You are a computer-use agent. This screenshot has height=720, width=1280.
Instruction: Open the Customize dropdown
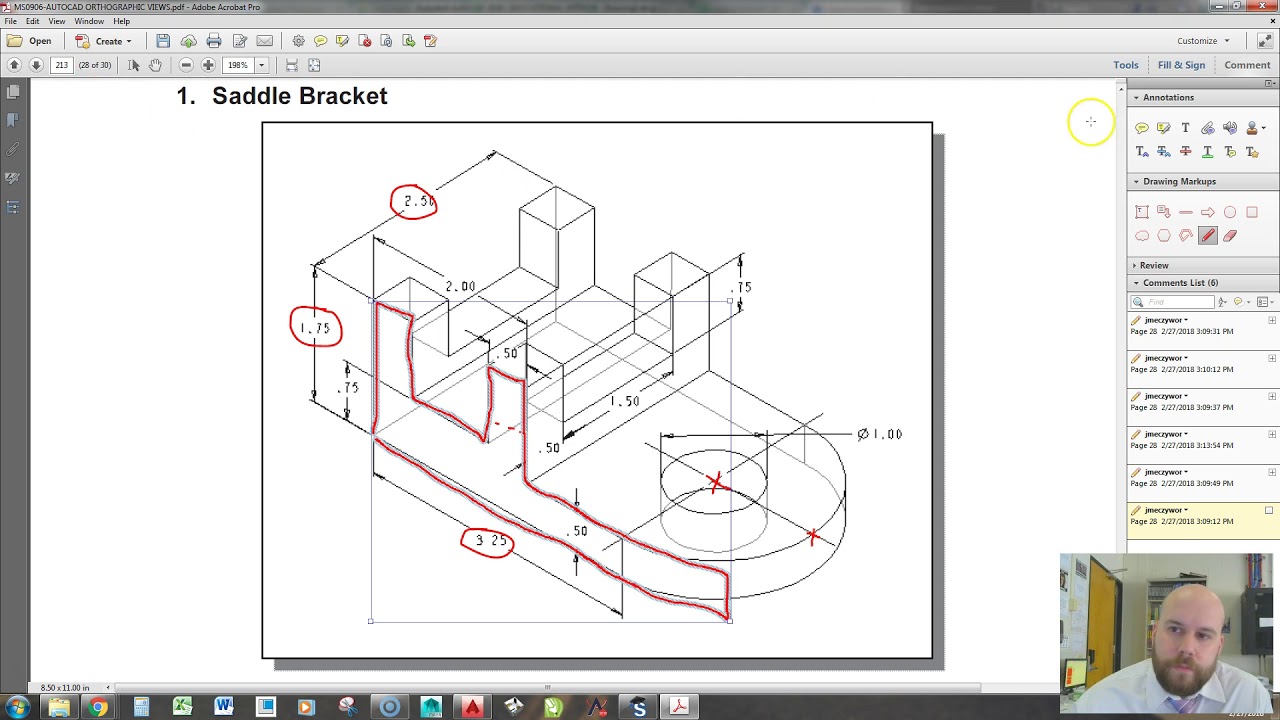(1204, 41)
